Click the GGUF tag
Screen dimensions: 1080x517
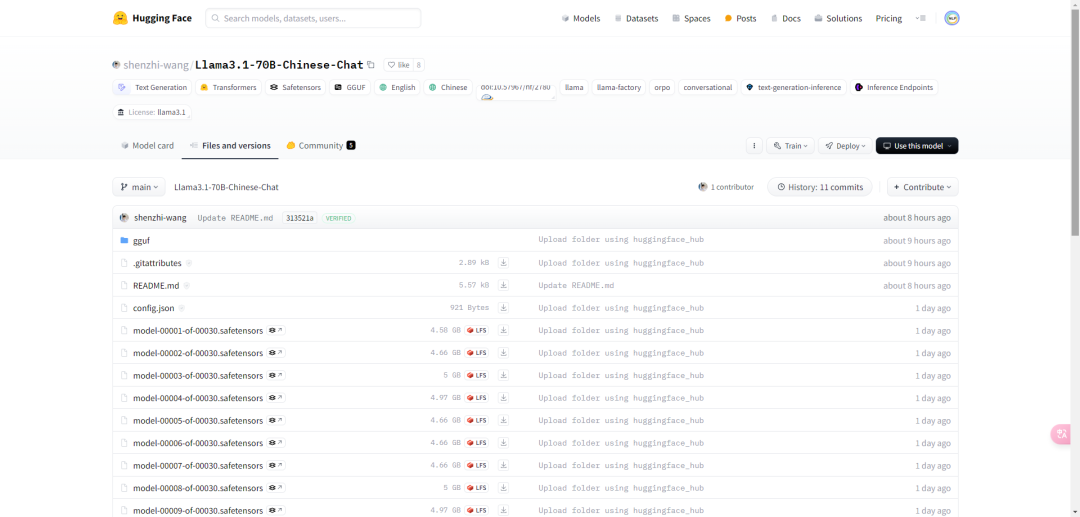coord(350,87)
